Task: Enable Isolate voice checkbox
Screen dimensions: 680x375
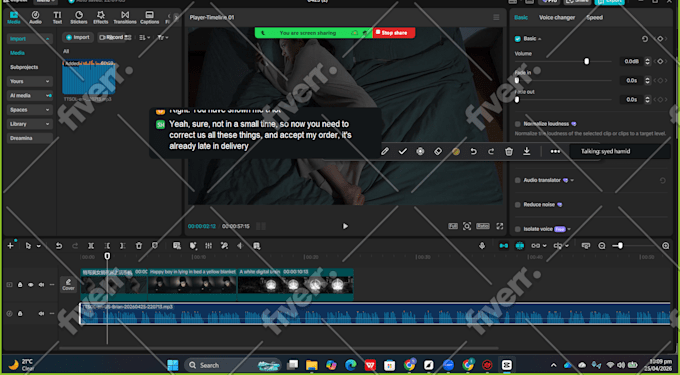Action: (517, 229)
